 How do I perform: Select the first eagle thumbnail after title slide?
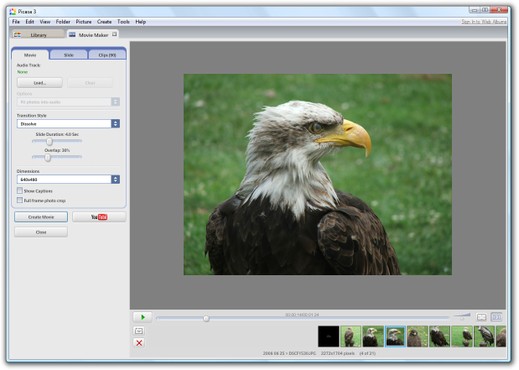[351, 336]
